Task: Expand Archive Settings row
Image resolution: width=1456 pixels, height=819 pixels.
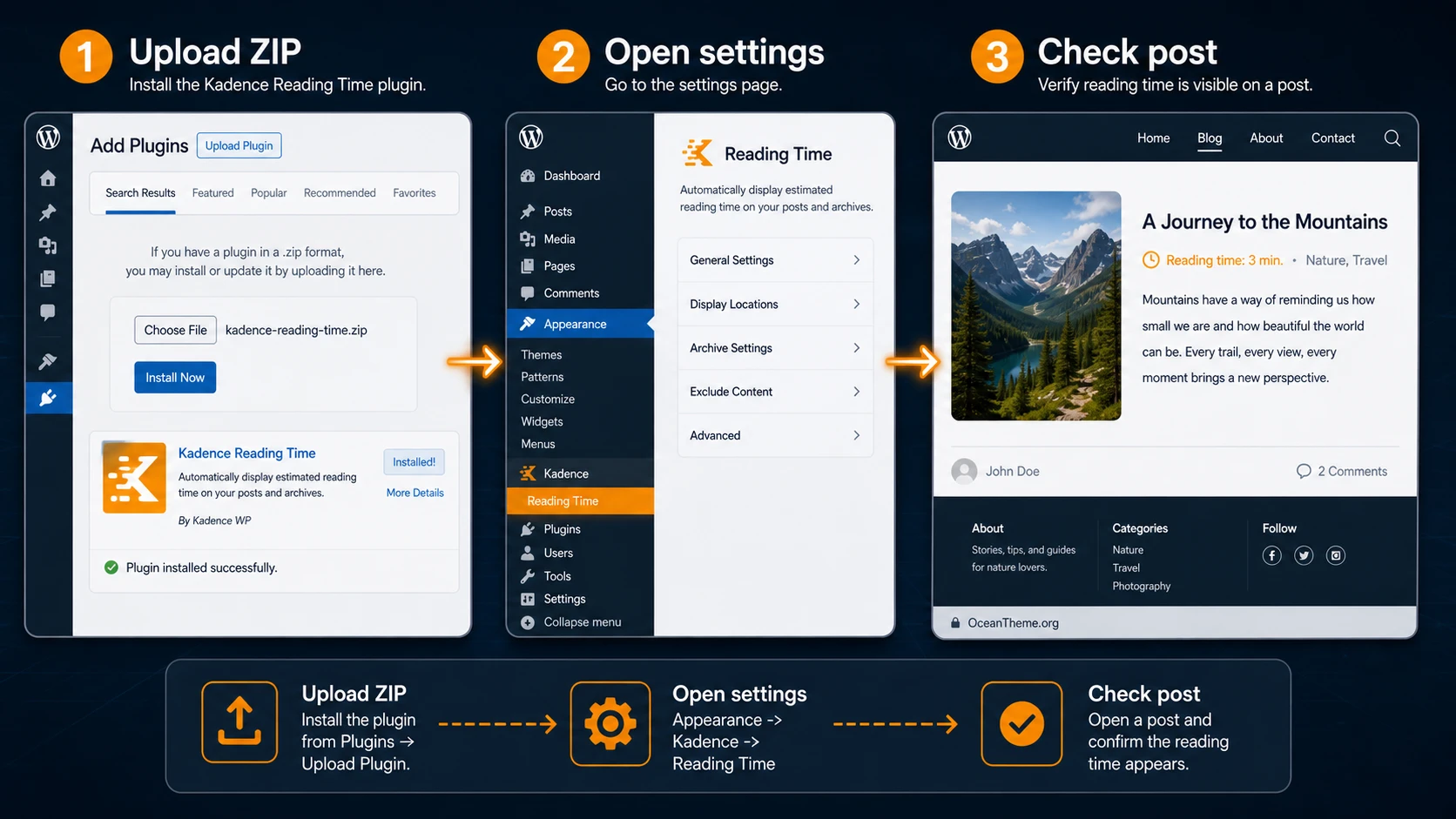Action: [775, 348]
